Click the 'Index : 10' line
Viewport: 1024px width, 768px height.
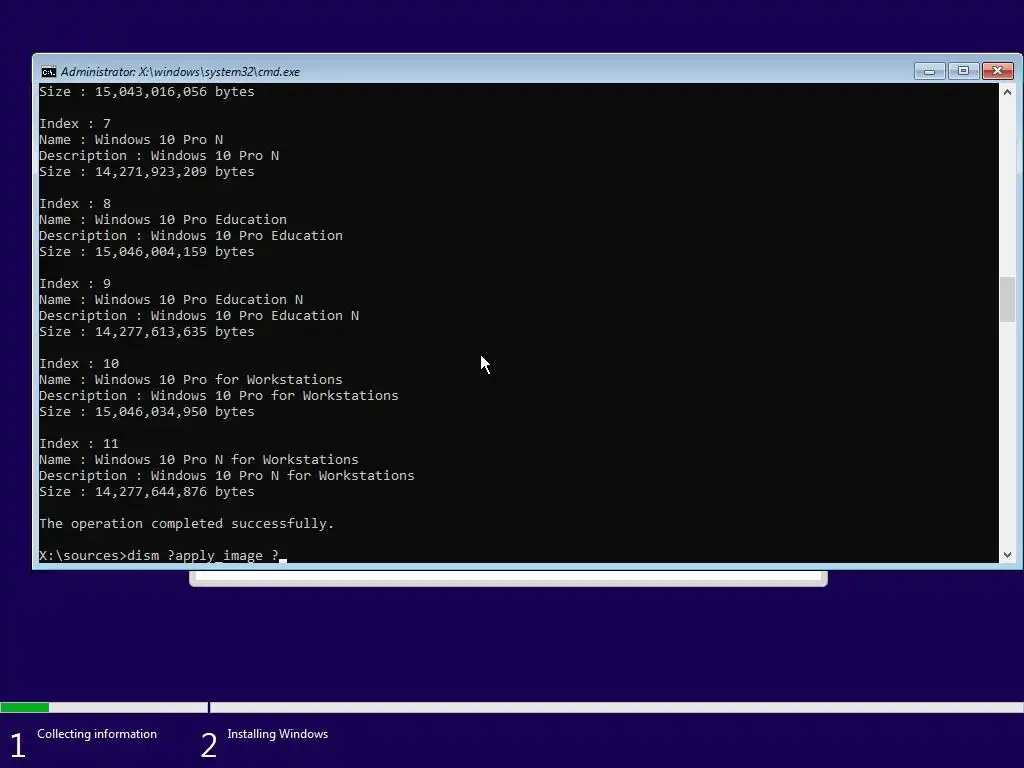[x=78, y=363]
